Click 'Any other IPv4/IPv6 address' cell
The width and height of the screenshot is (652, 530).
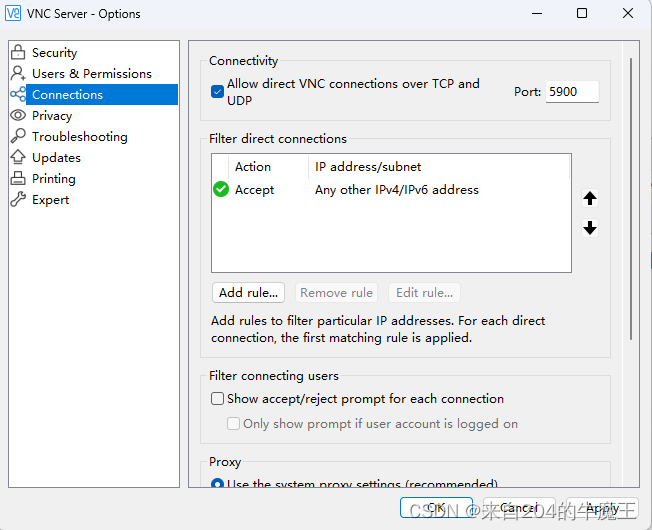coord(397,190)
